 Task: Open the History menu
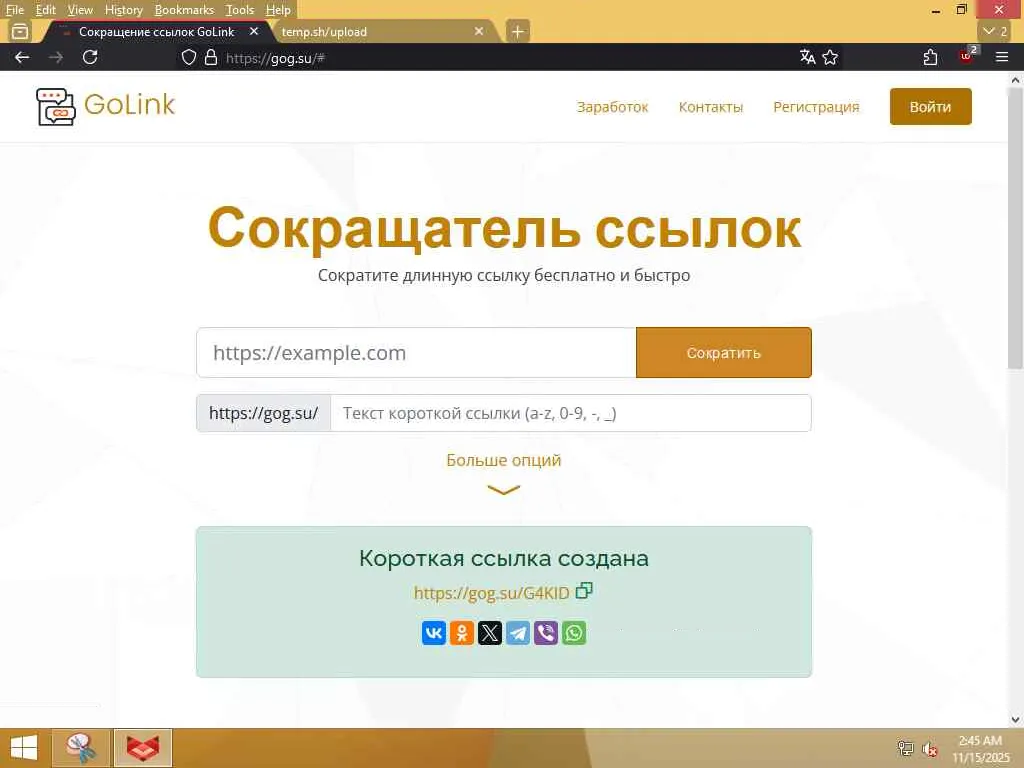123,10
